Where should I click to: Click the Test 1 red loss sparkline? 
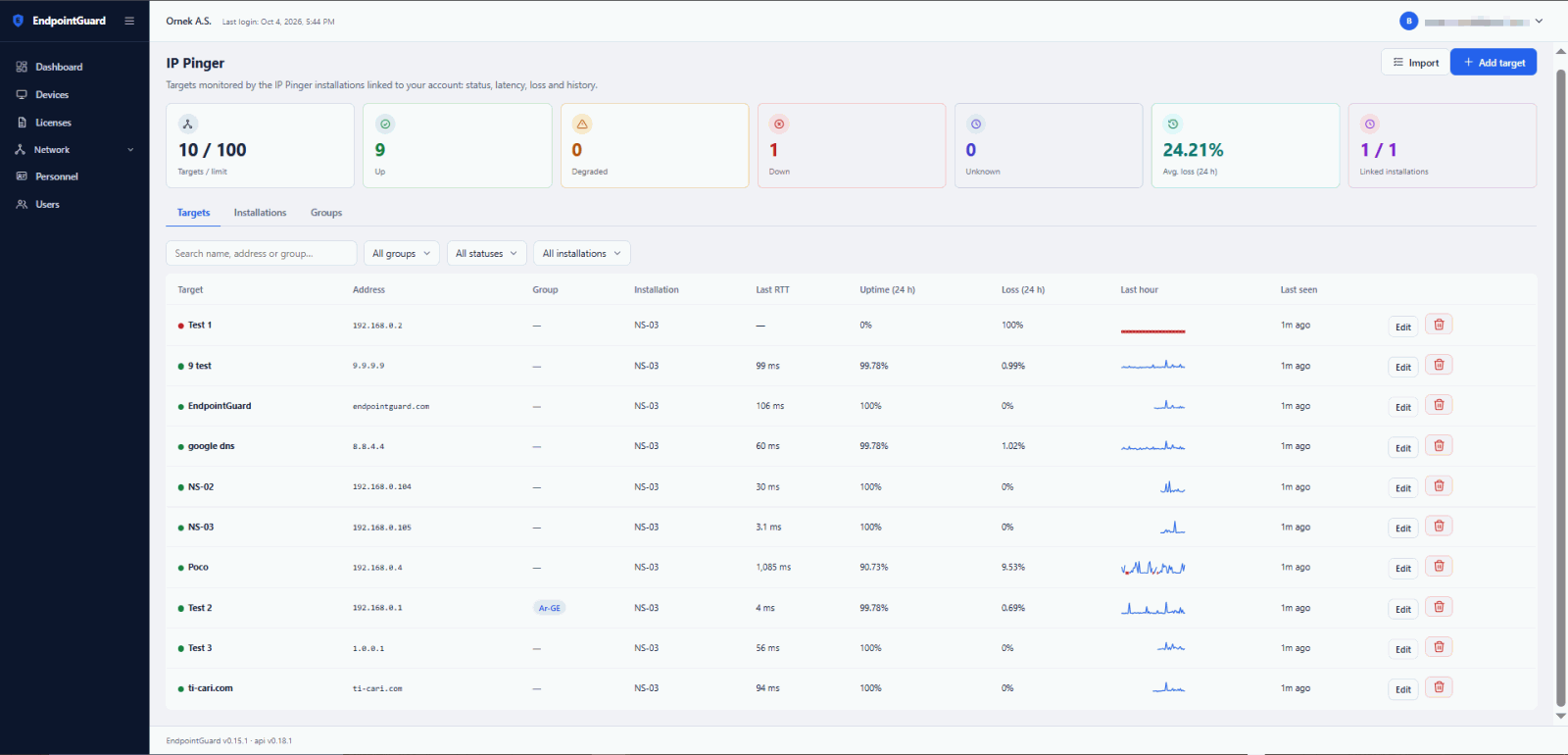tap(1152, 331)
